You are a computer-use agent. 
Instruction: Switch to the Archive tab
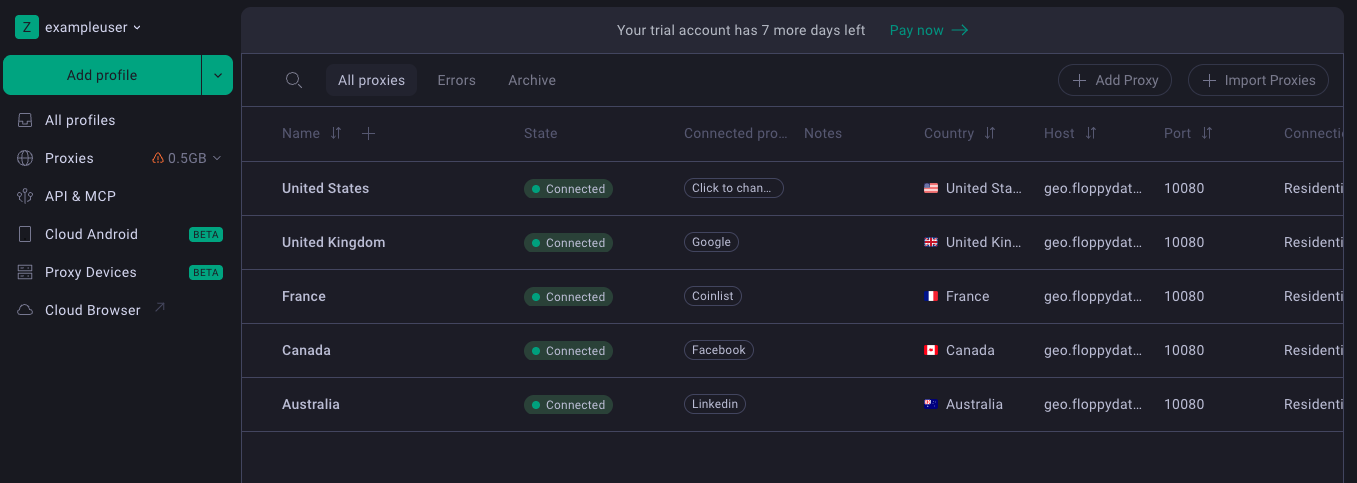pyautogui.click(x=531, y=80)
